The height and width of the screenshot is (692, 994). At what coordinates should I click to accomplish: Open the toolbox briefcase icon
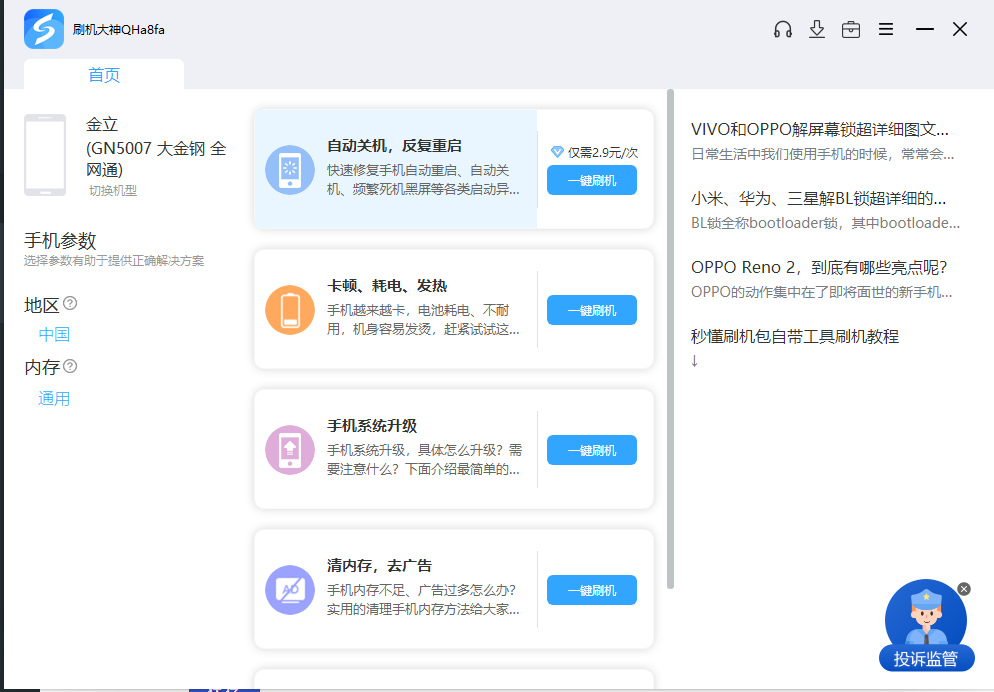[851, 29]
